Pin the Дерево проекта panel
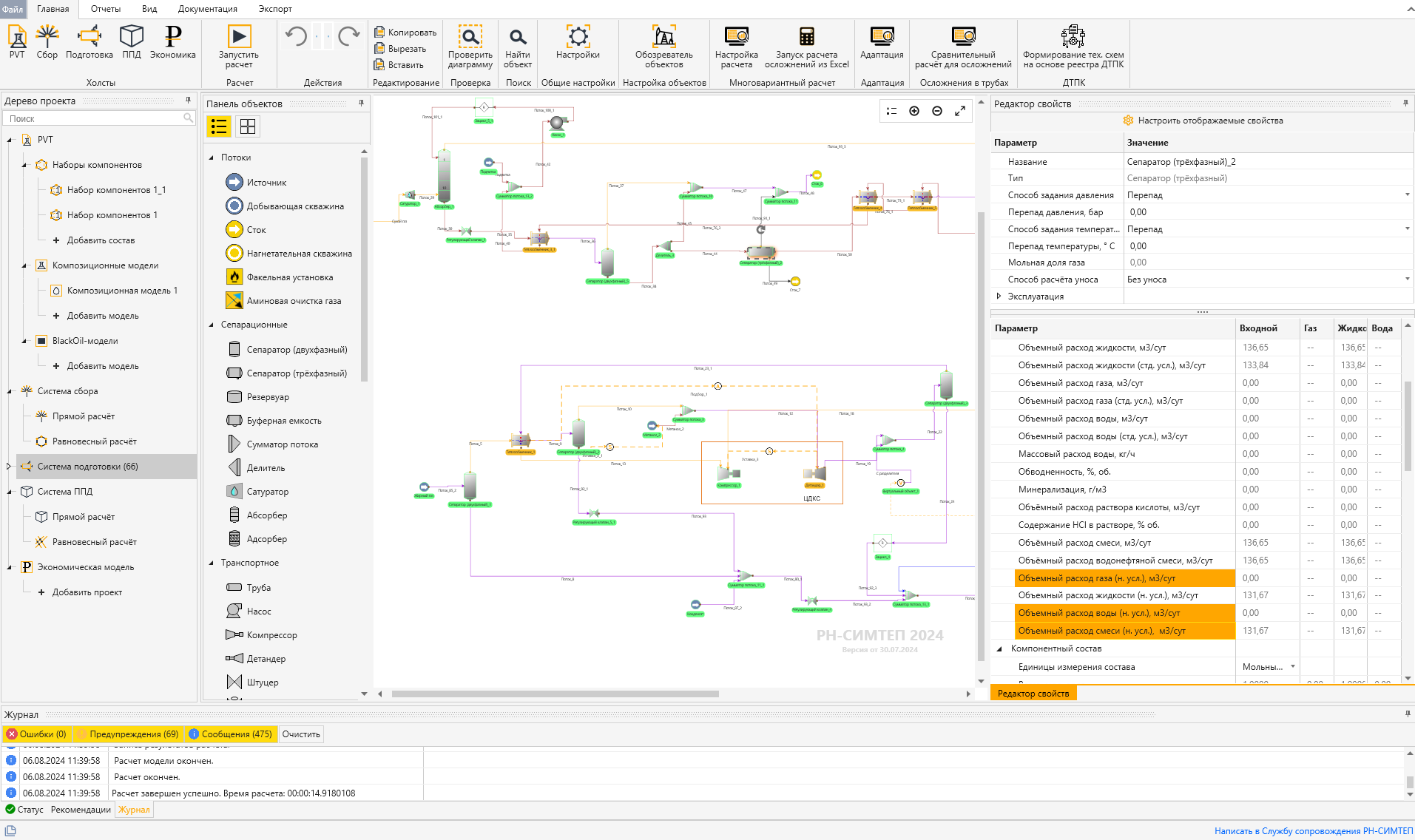1415x840 pixels. pyautogui.click(x=188, y=100)
